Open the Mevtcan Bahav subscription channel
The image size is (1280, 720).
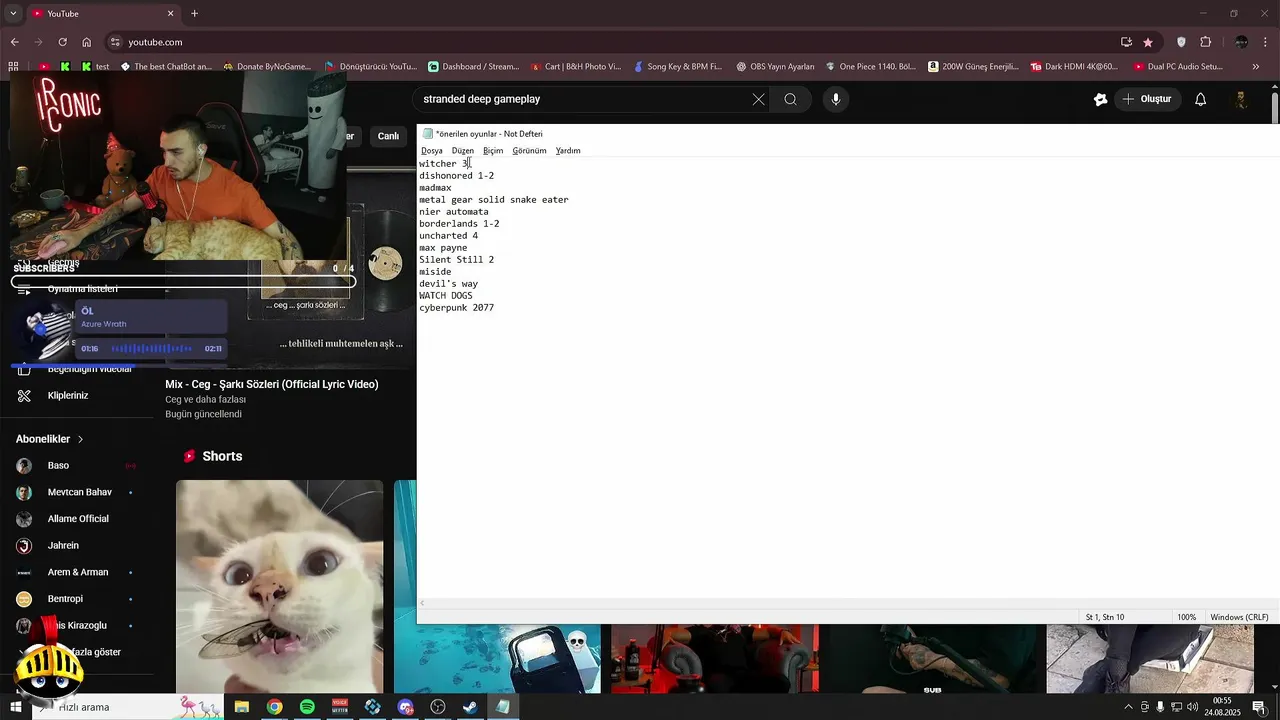click(x=79, y=492)
